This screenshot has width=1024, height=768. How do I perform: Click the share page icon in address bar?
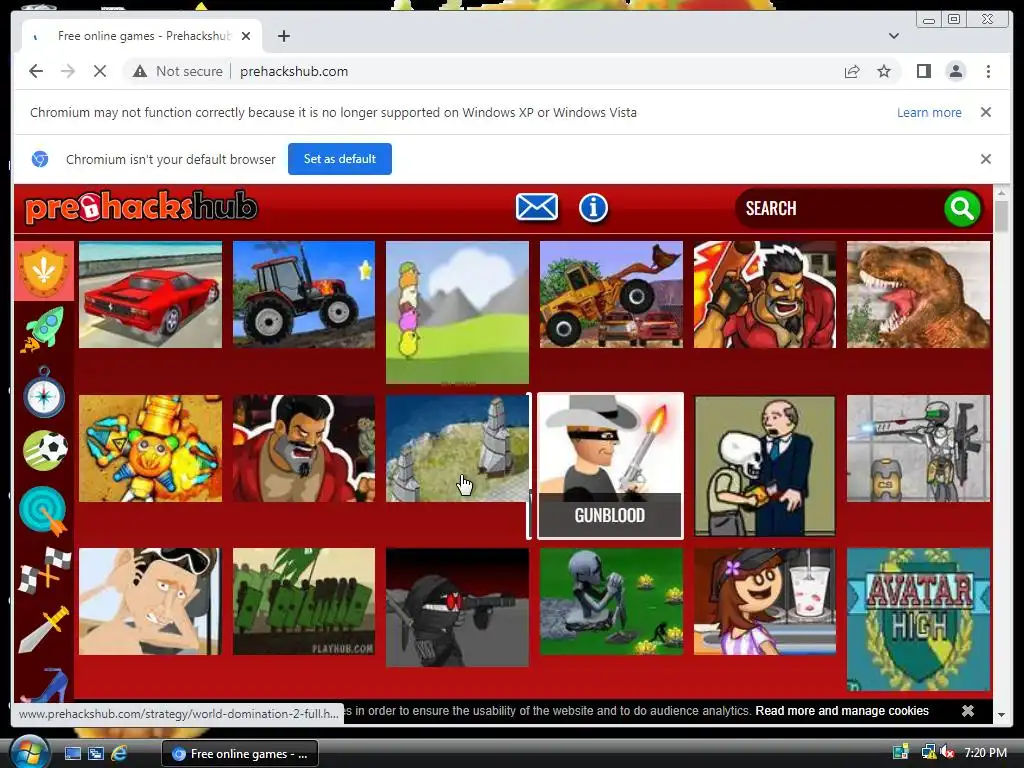point(852,71)
